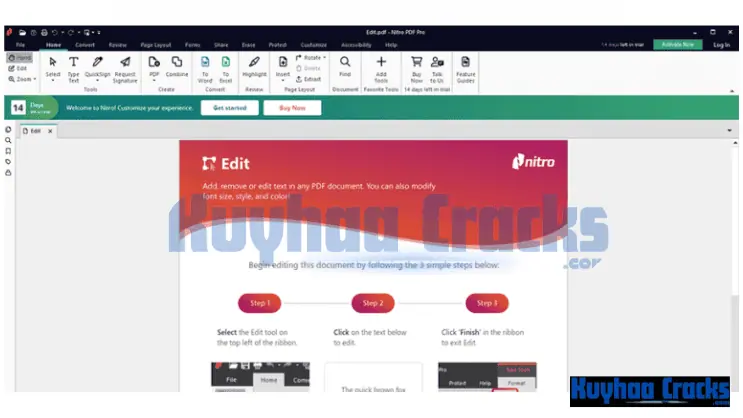
Task: Open the Page Layout ribbon tab
Action: (x=155, y=44)
